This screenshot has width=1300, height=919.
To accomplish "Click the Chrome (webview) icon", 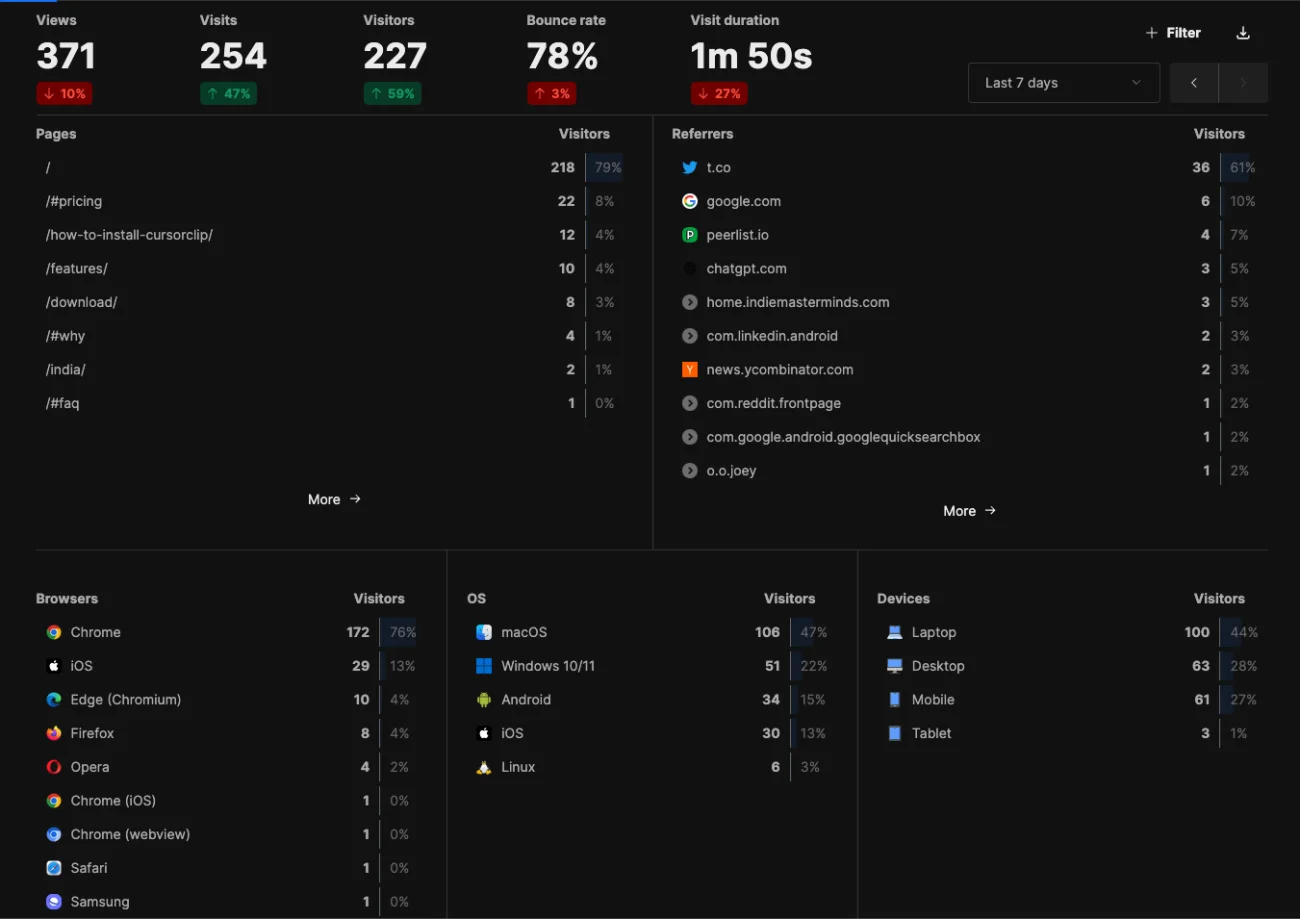I will point(54,834).
